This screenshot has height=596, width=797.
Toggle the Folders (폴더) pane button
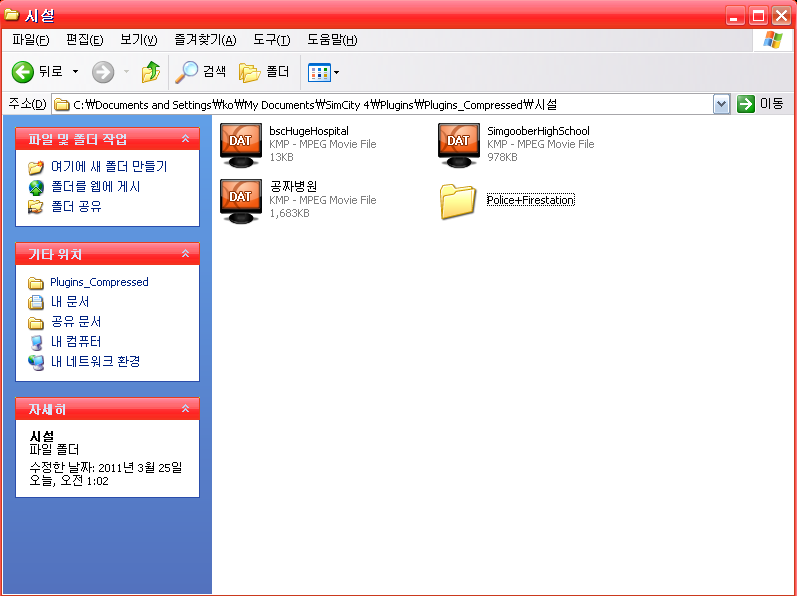coord(264,72)
